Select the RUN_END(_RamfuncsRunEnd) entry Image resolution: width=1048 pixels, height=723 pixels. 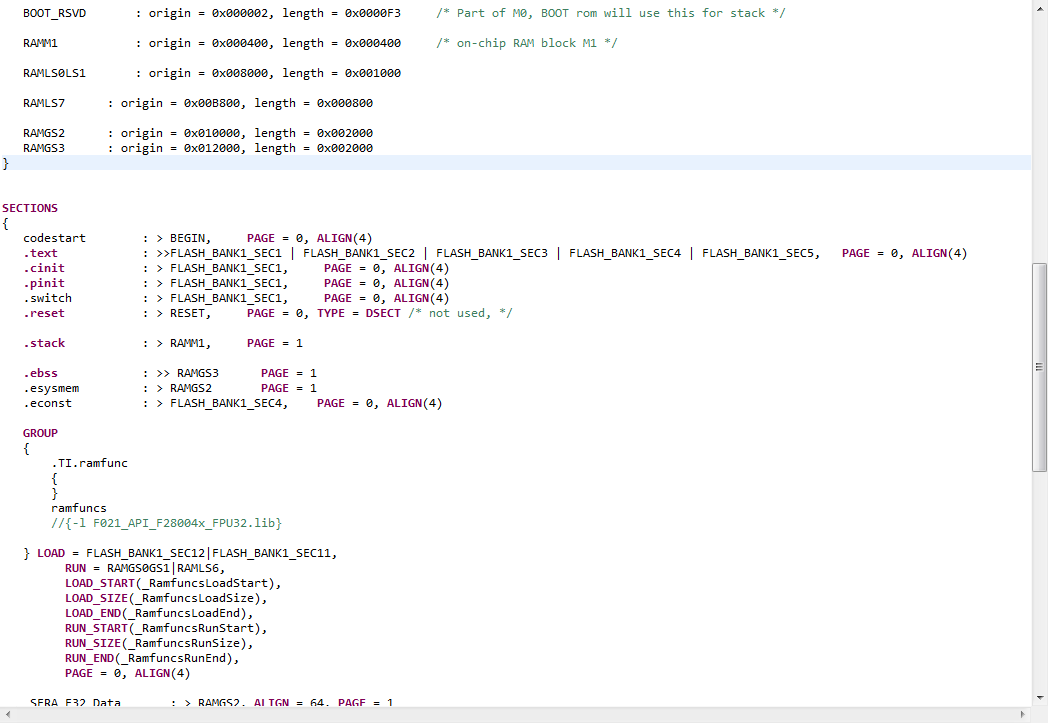(150, 657)
